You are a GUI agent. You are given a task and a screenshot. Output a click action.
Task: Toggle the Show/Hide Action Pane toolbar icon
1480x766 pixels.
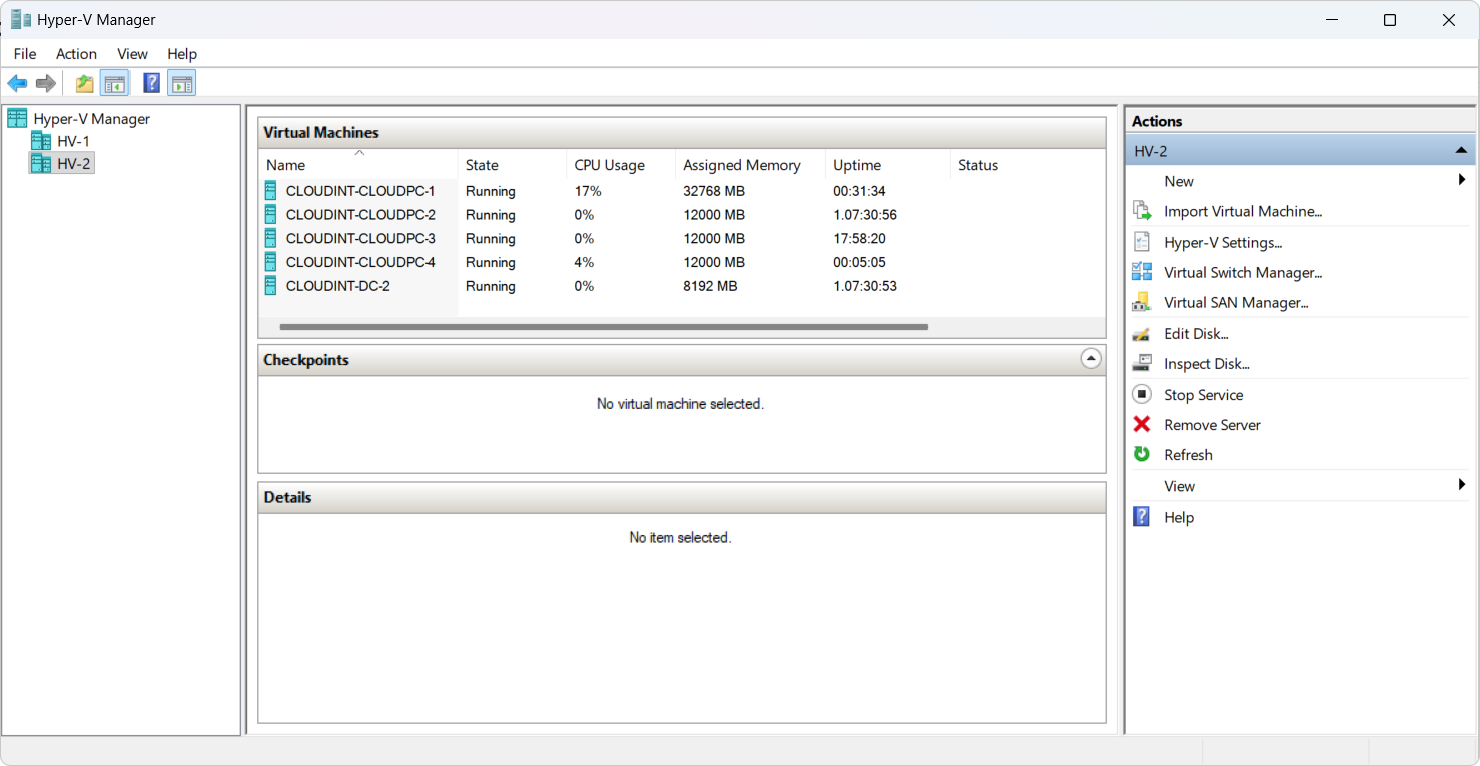[x=181, y=83]
